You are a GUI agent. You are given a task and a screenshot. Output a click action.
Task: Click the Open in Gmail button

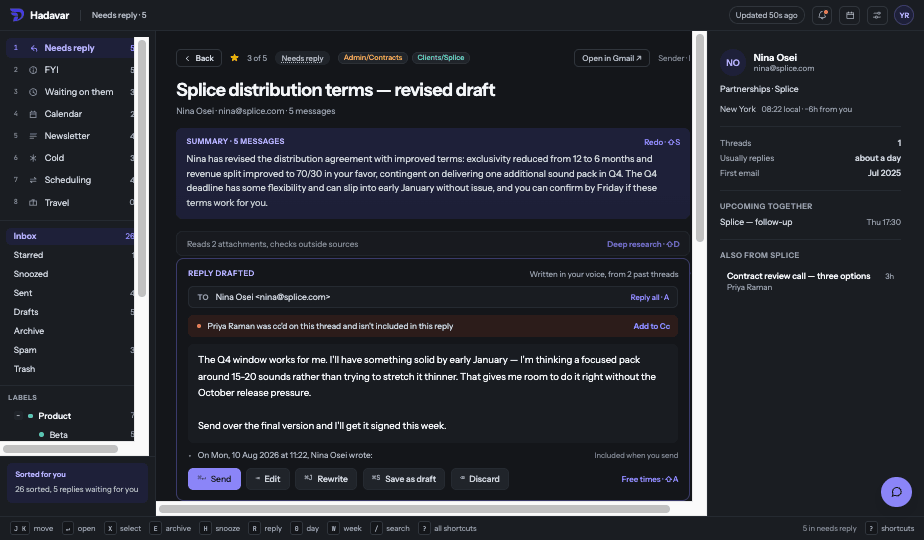click(x=612, y=58)
